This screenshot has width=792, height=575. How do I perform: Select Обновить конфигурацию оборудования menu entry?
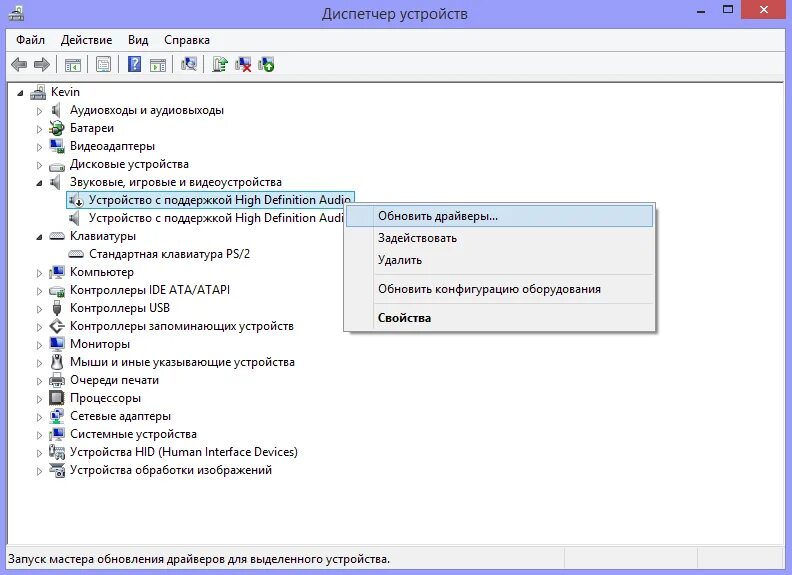point(500,289)
